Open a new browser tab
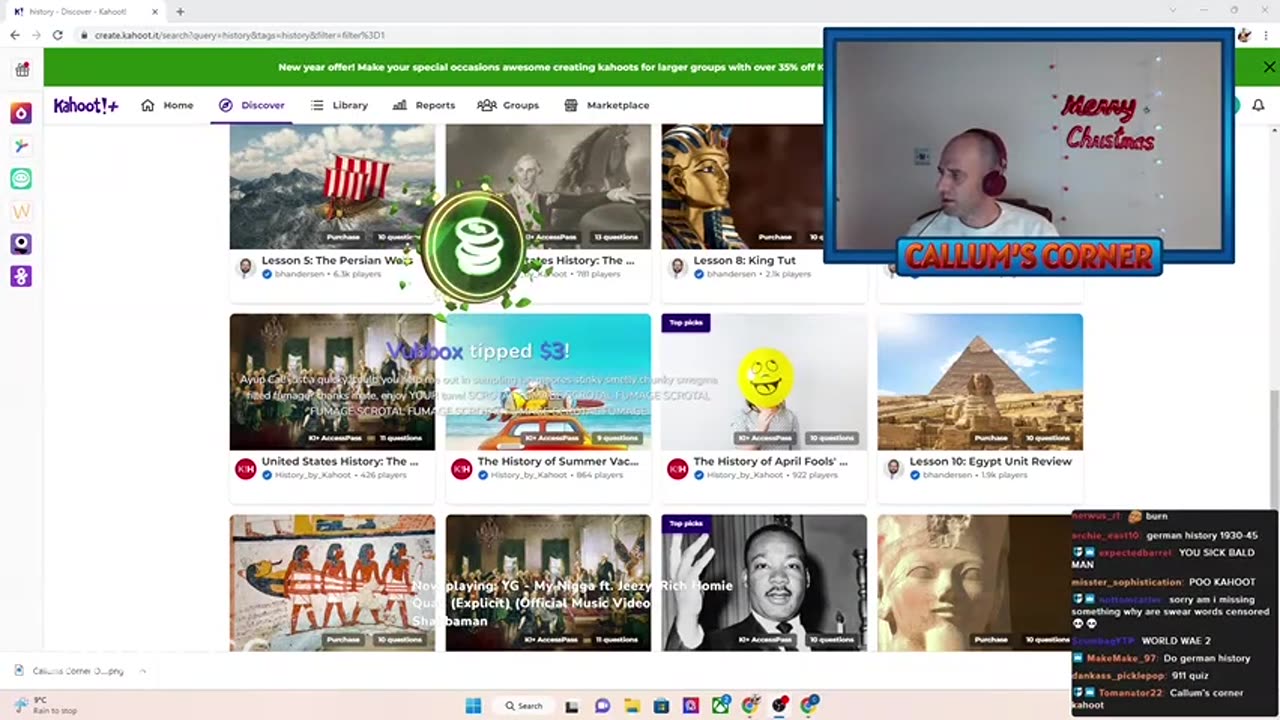Viewport: 1280px width, 720px height. coord(180,12)
